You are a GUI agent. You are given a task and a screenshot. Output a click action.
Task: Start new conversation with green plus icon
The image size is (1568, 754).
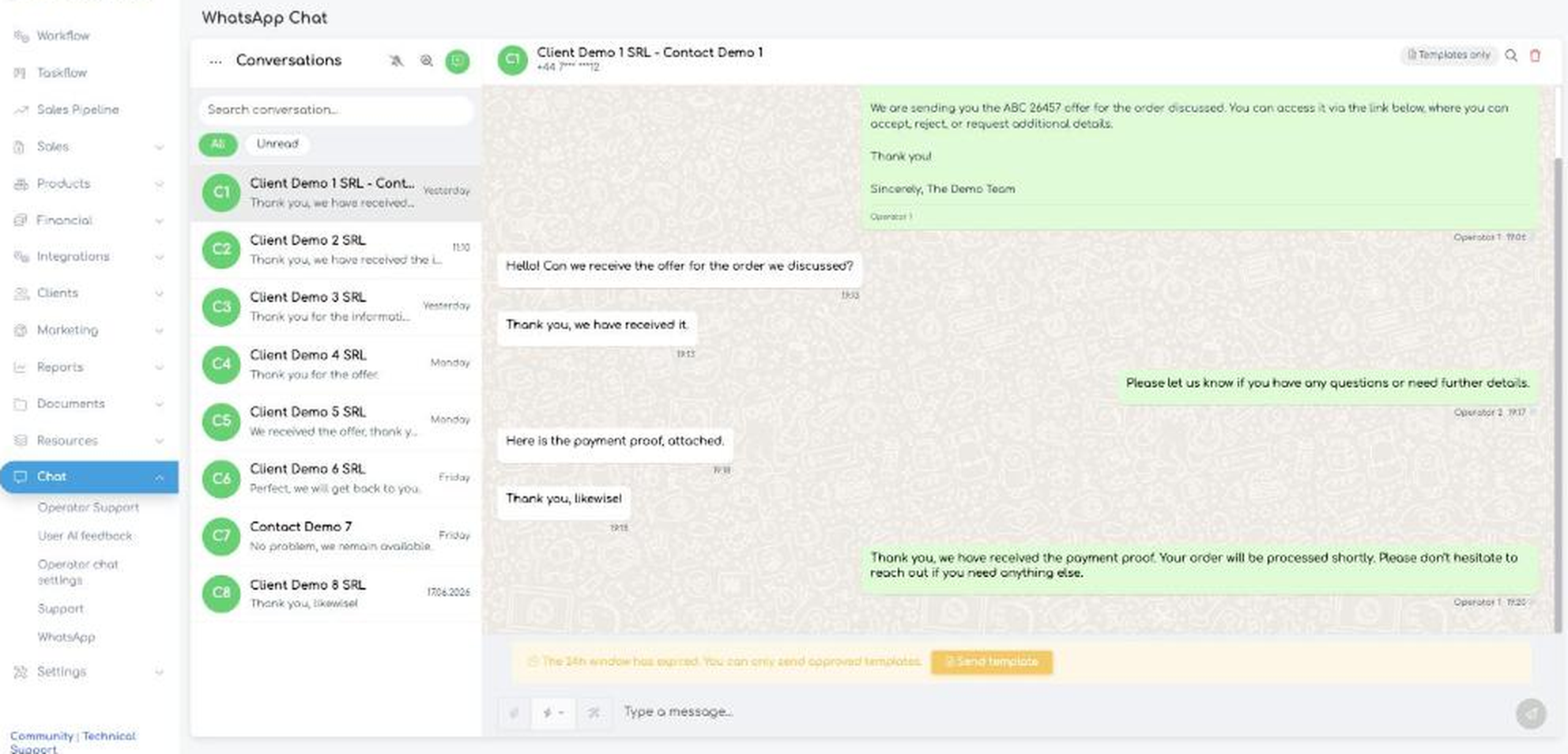(x=458, y=61)
